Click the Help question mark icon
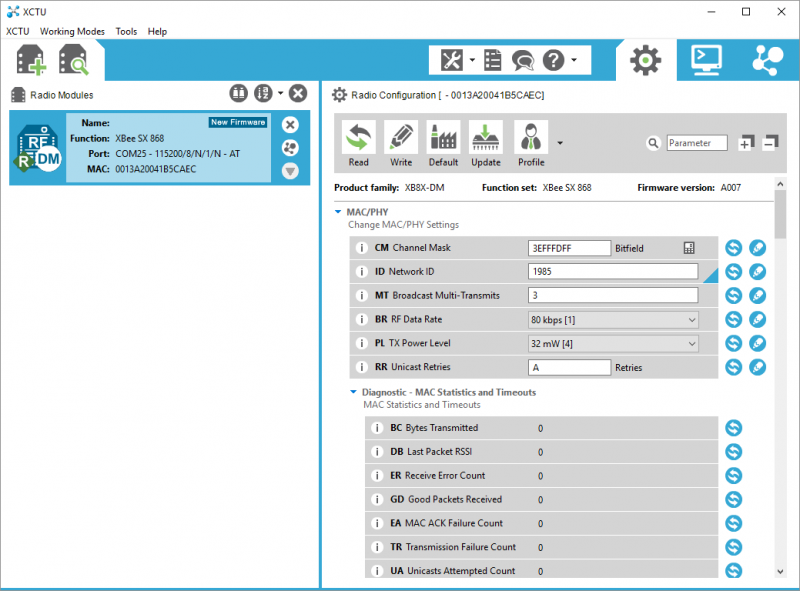 pyautogui.click(x=554, y=60)
